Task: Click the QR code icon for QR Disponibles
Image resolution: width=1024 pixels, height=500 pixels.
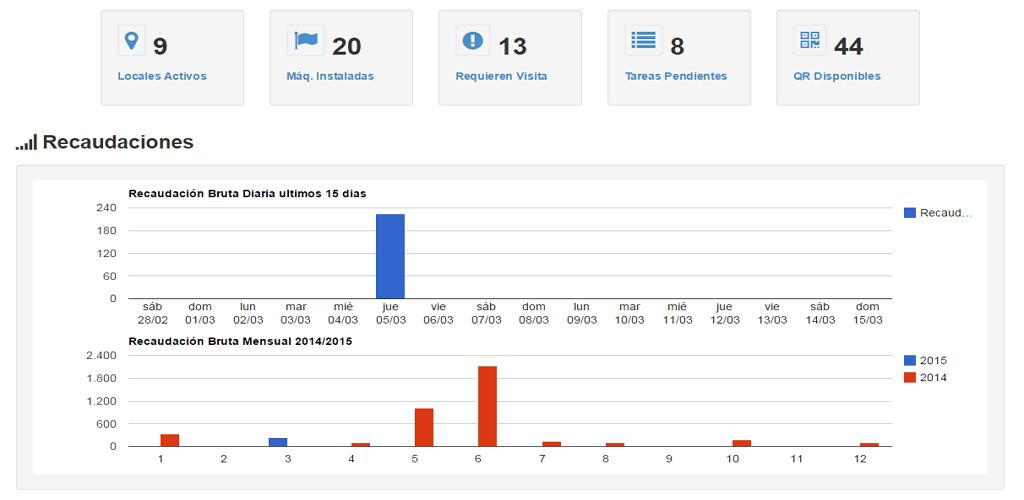Action: (810, 40)
